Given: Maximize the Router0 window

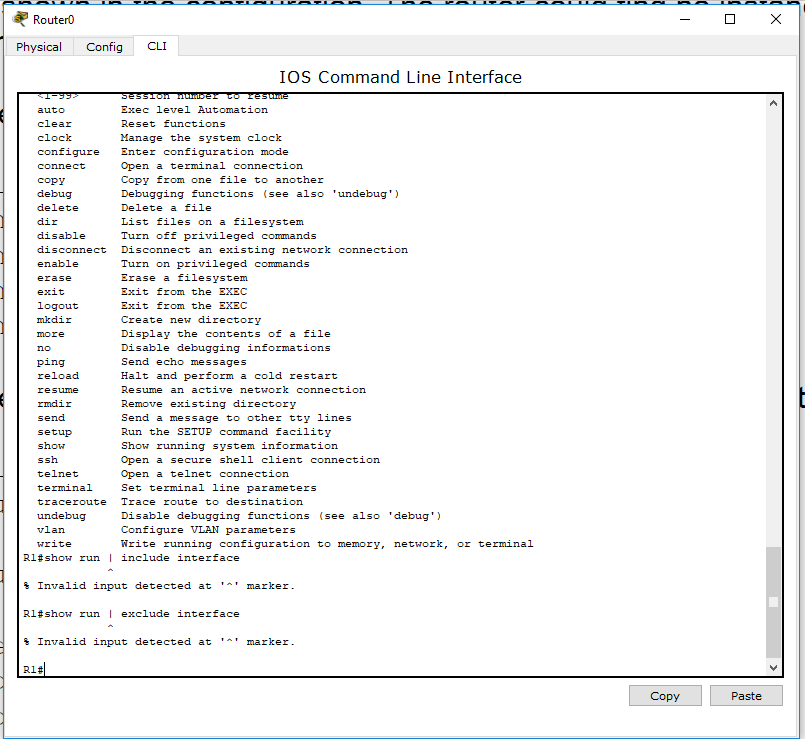Looking at the screenshot, I should coord(730,20).
